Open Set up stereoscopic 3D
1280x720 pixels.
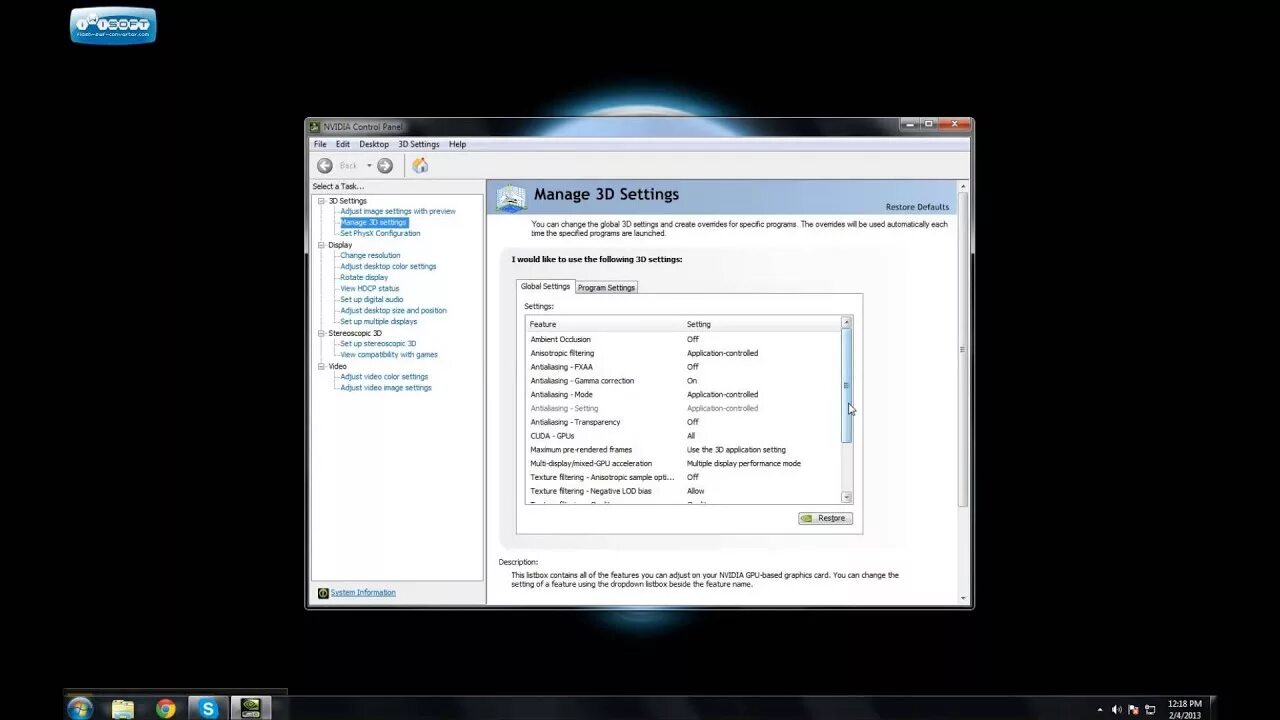378,343
